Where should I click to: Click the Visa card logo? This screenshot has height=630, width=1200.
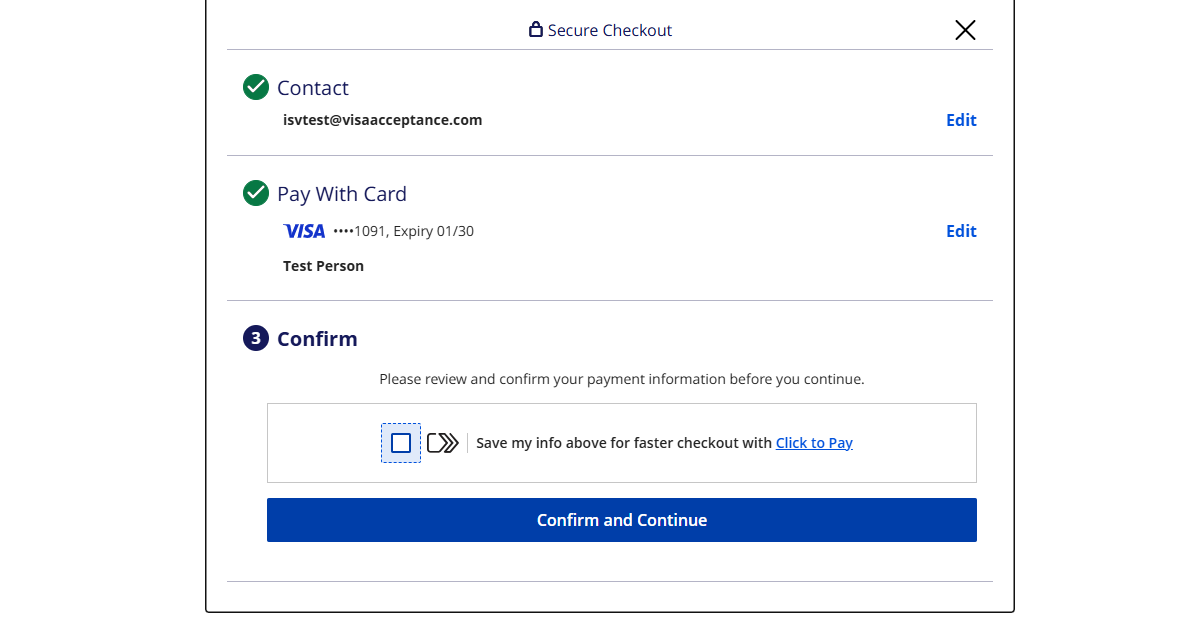[304, 231]
